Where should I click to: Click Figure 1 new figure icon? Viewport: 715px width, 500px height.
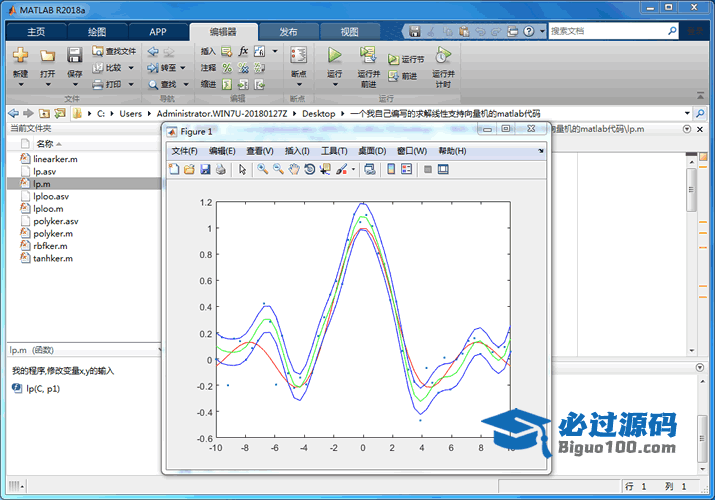pyautogui.click(x=174, y=170)
